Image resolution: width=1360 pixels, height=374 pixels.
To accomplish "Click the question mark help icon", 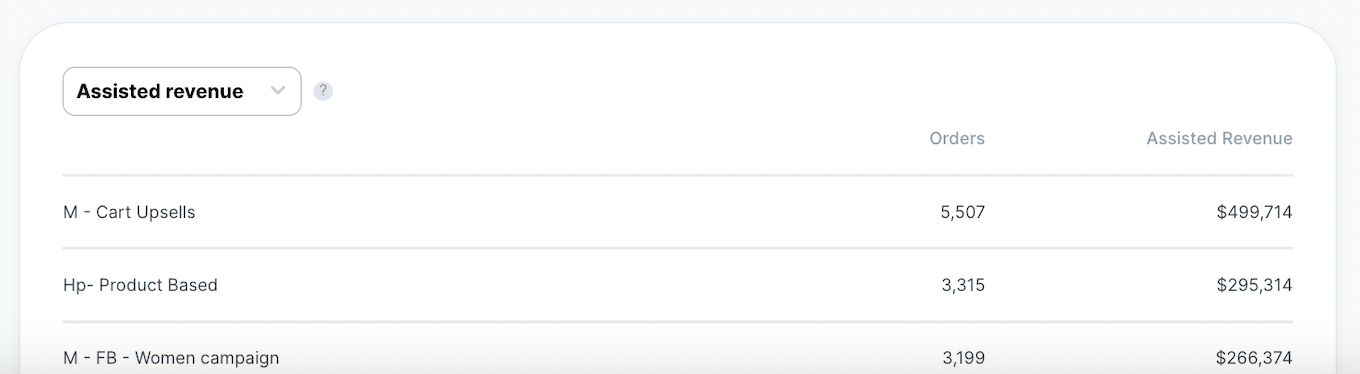I will tap(323, 91).
